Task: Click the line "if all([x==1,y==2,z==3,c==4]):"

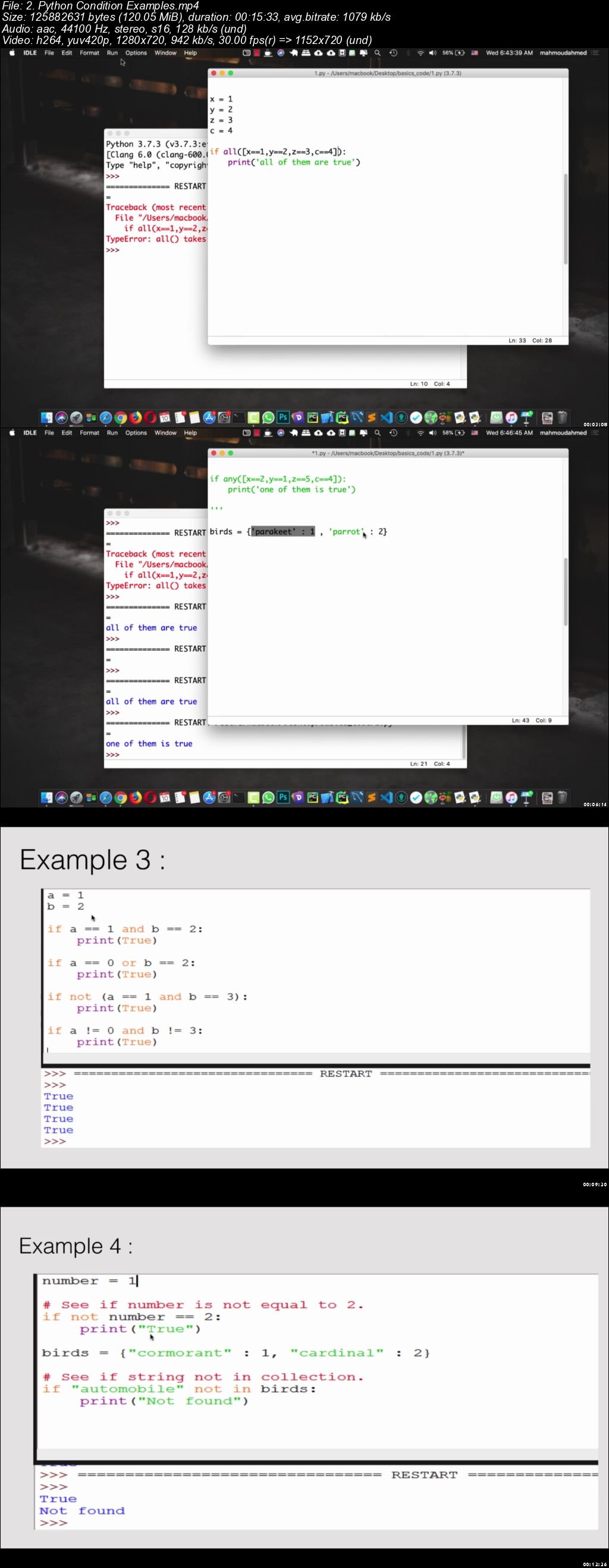Action: click(x=278, y=152)
